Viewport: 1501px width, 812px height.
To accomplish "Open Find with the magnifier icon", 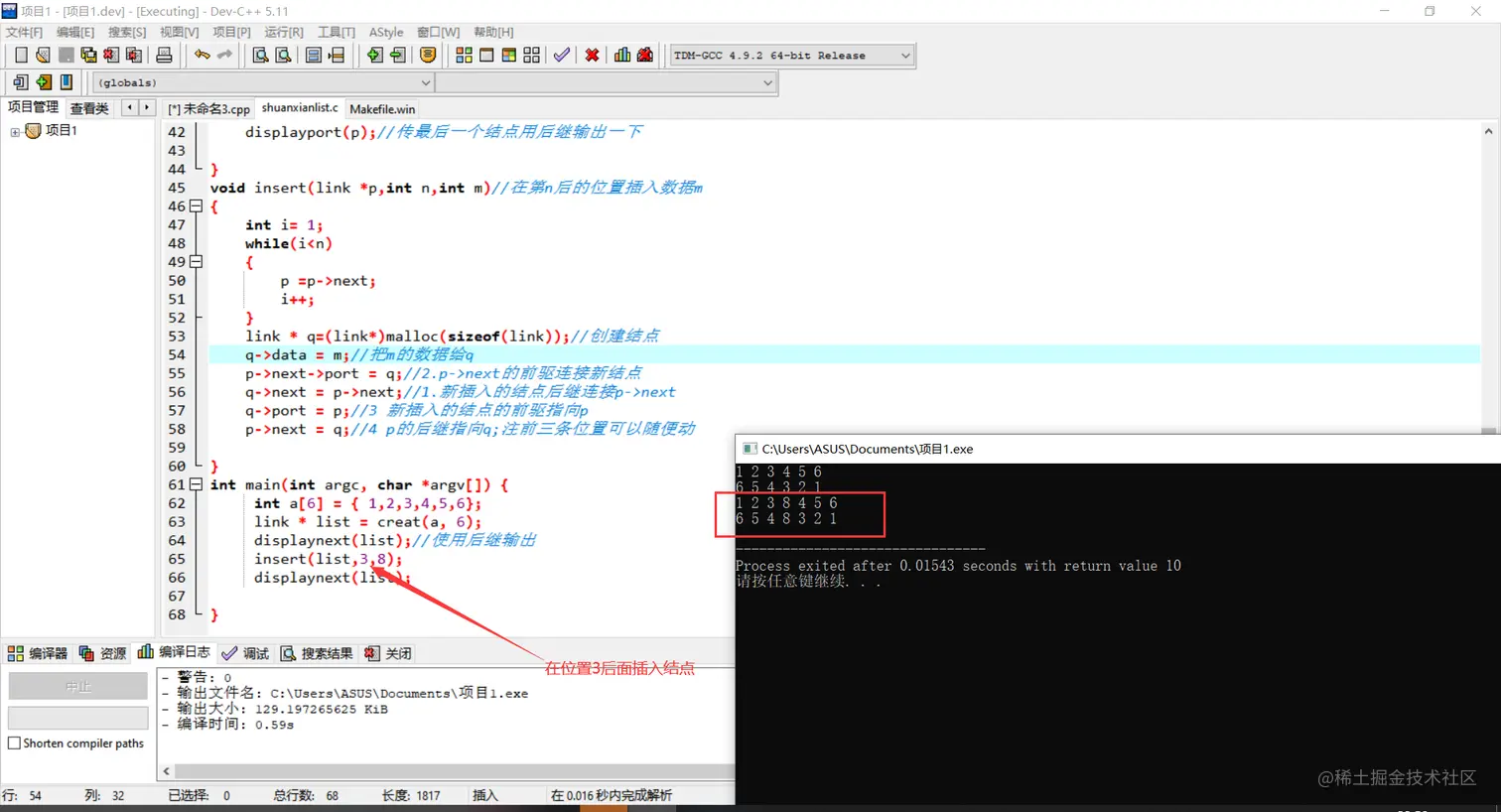I will (x=260, y=56).
